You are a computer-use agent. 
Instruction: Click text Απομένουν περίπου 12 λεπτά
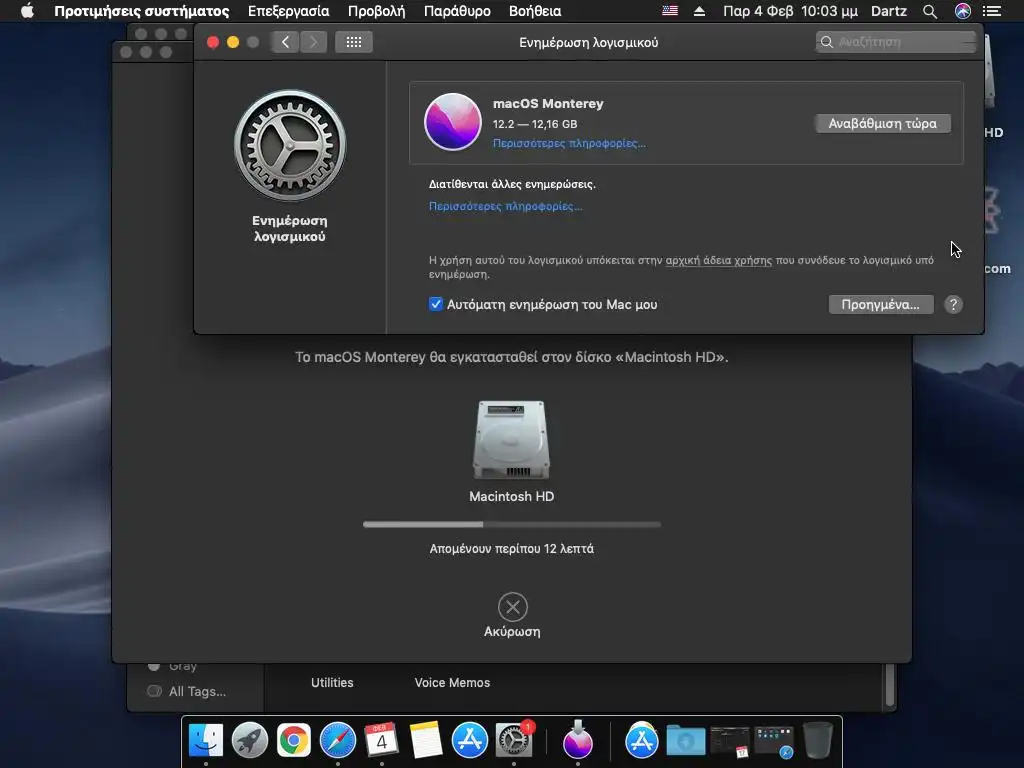tap(511, 549)
